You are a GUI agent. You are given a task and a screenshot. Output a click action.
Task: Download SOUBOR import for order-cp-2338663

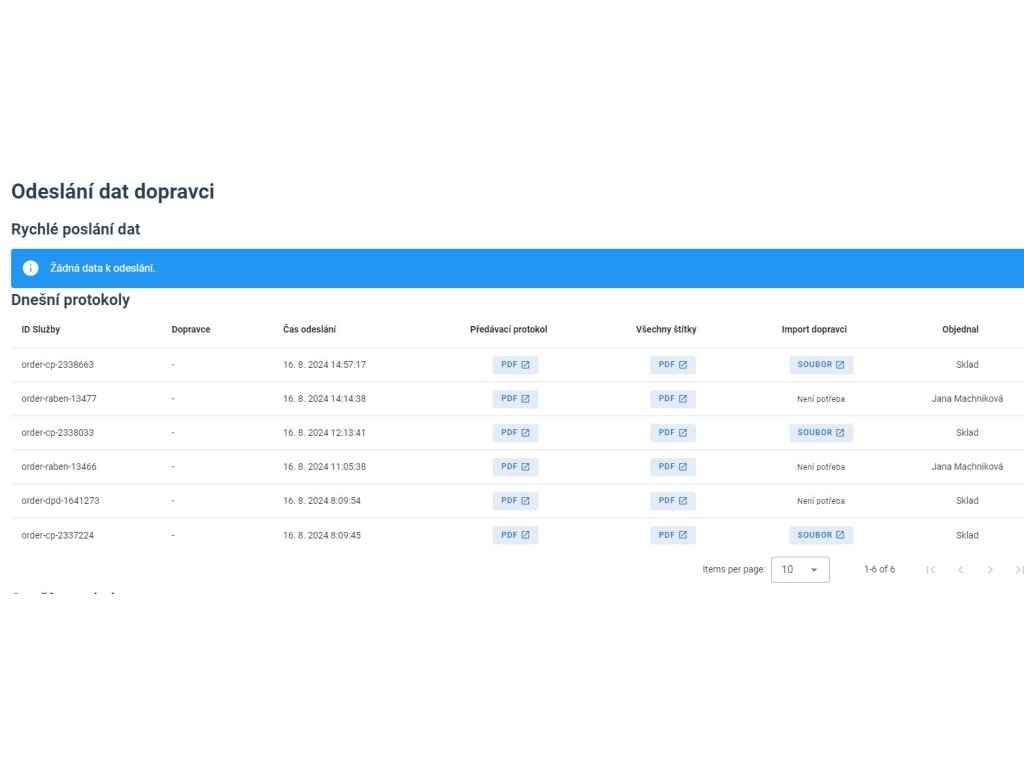coord(821,364)
